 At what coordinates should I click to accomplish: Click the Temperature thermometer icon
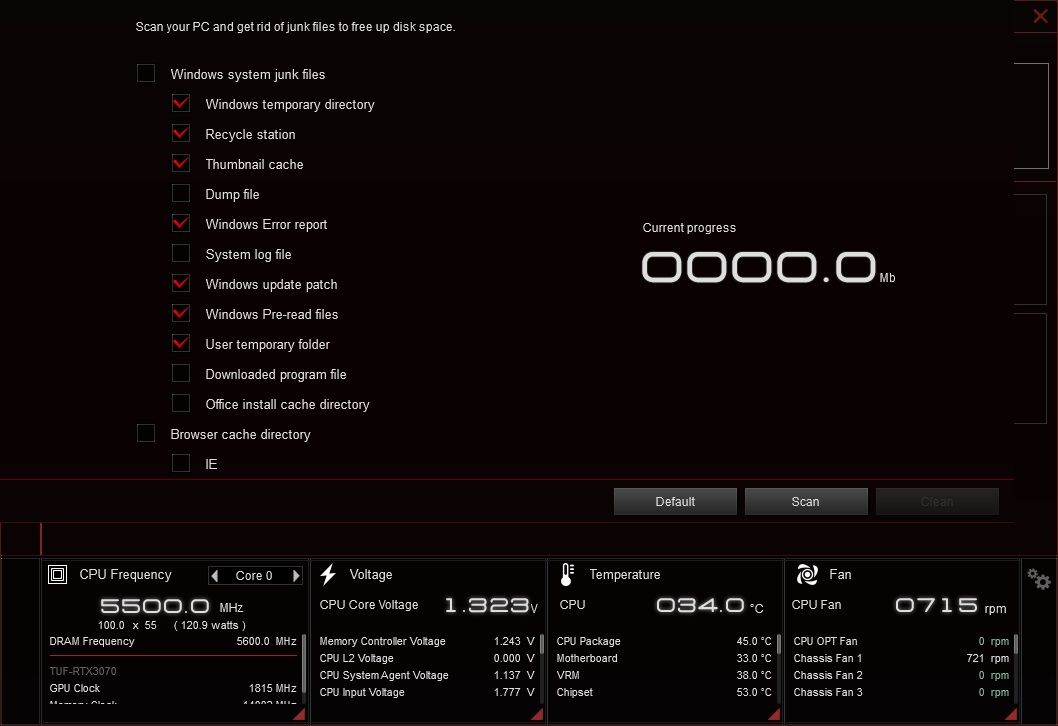click(567, 574)
